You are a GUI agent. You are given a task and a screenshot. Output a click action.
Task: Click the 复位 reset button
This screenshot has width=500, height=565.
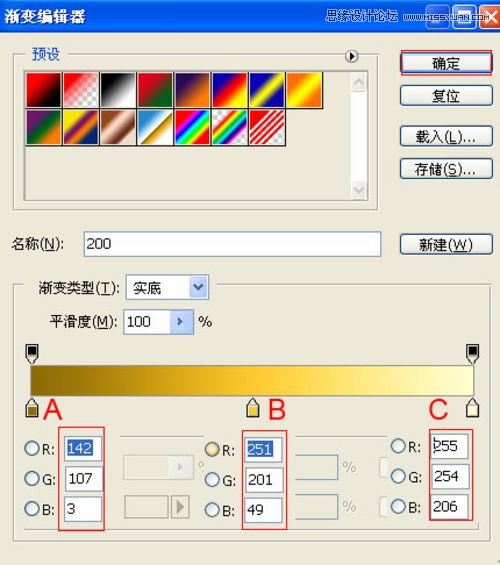tap(446, 95)
